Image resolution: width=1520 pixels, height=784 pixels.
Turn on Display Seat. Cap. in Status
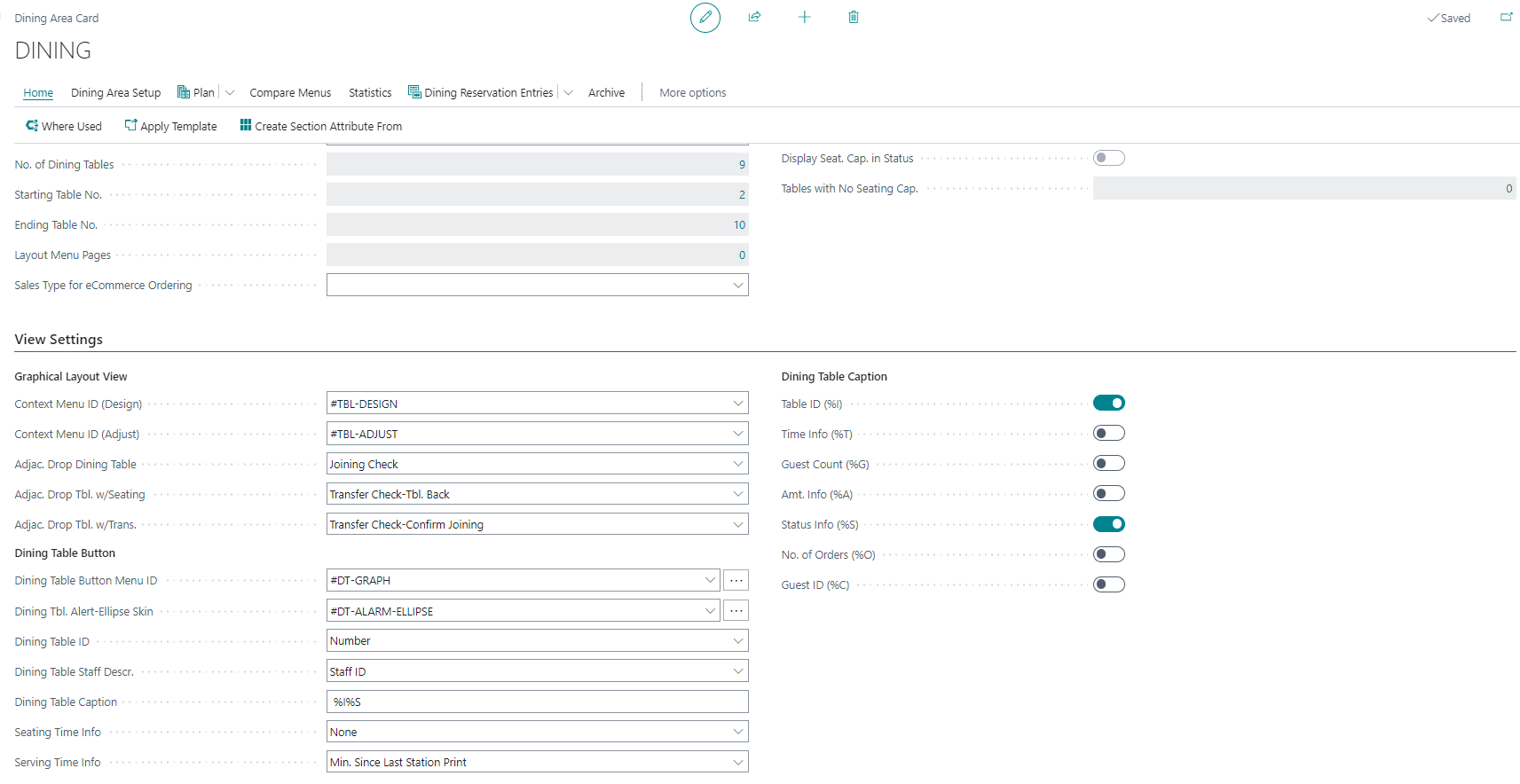pyautogui.click(x=1108, y=158)
